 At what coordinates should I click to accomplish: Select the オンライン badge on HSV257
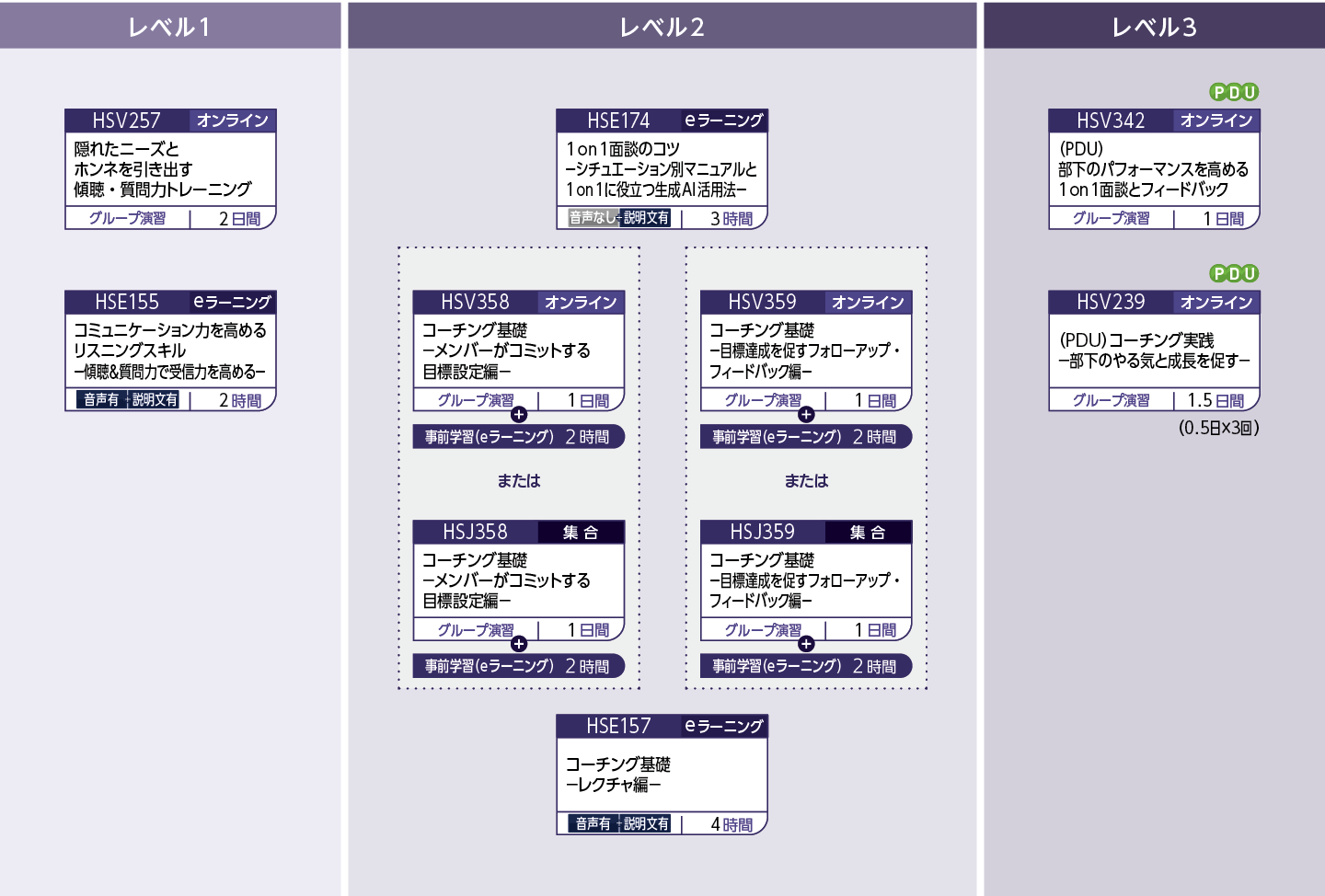(231, 120)
